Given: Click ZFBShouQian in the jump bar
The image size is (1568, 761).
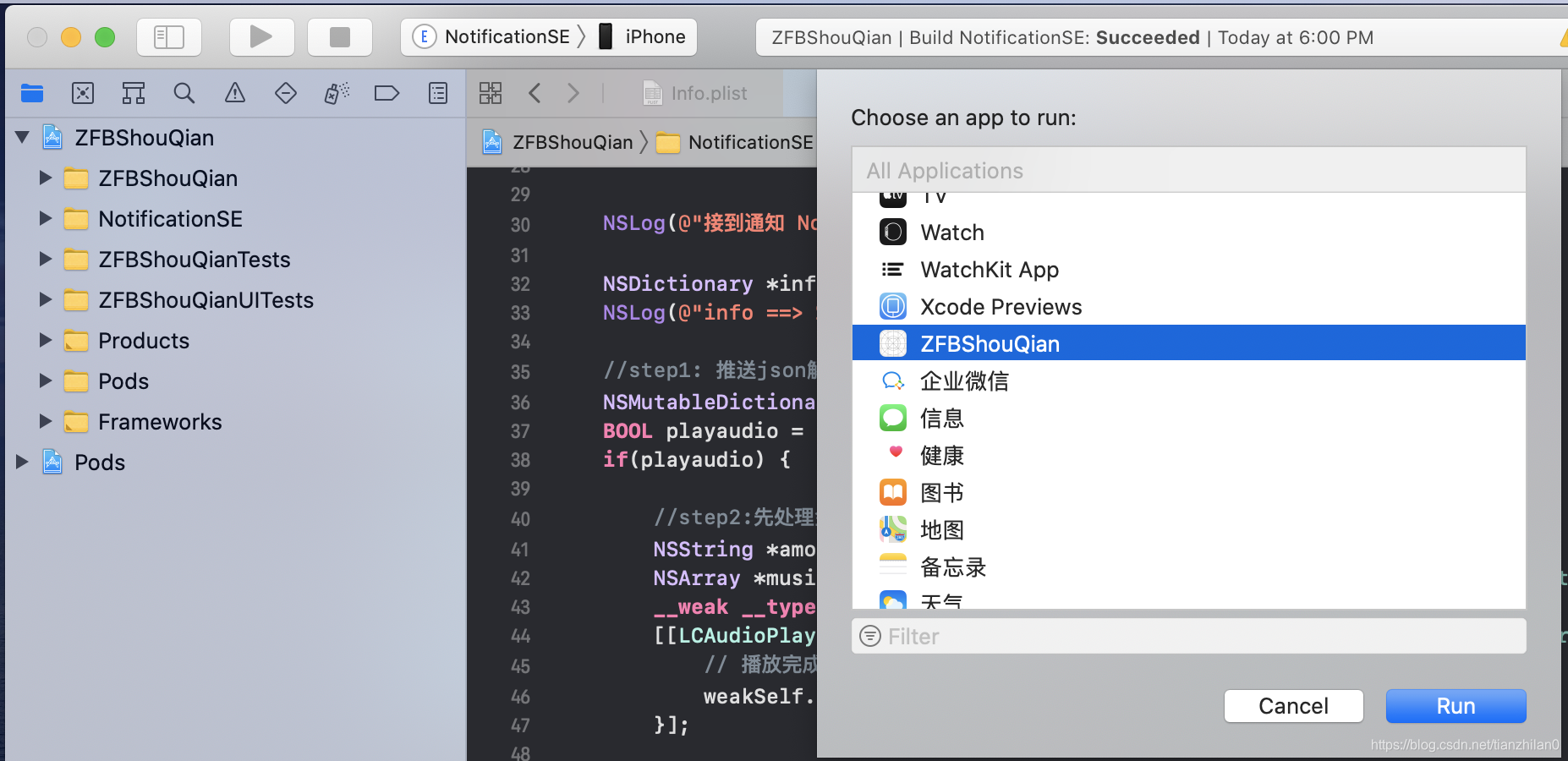Looking at the screenshot, I should pyautogui.click(x=558, y=142).
